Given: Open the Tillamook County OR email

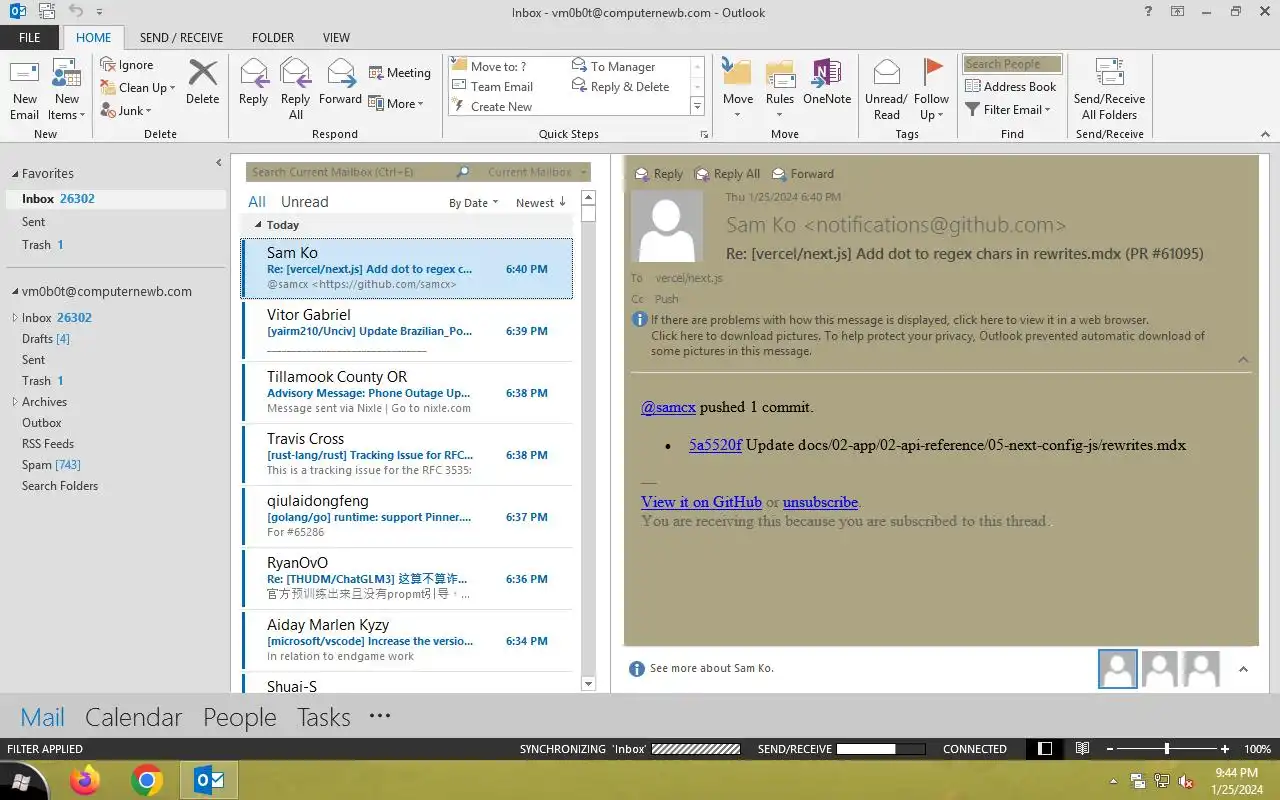Looking at the screenshot, I should [x=407, y=393].
